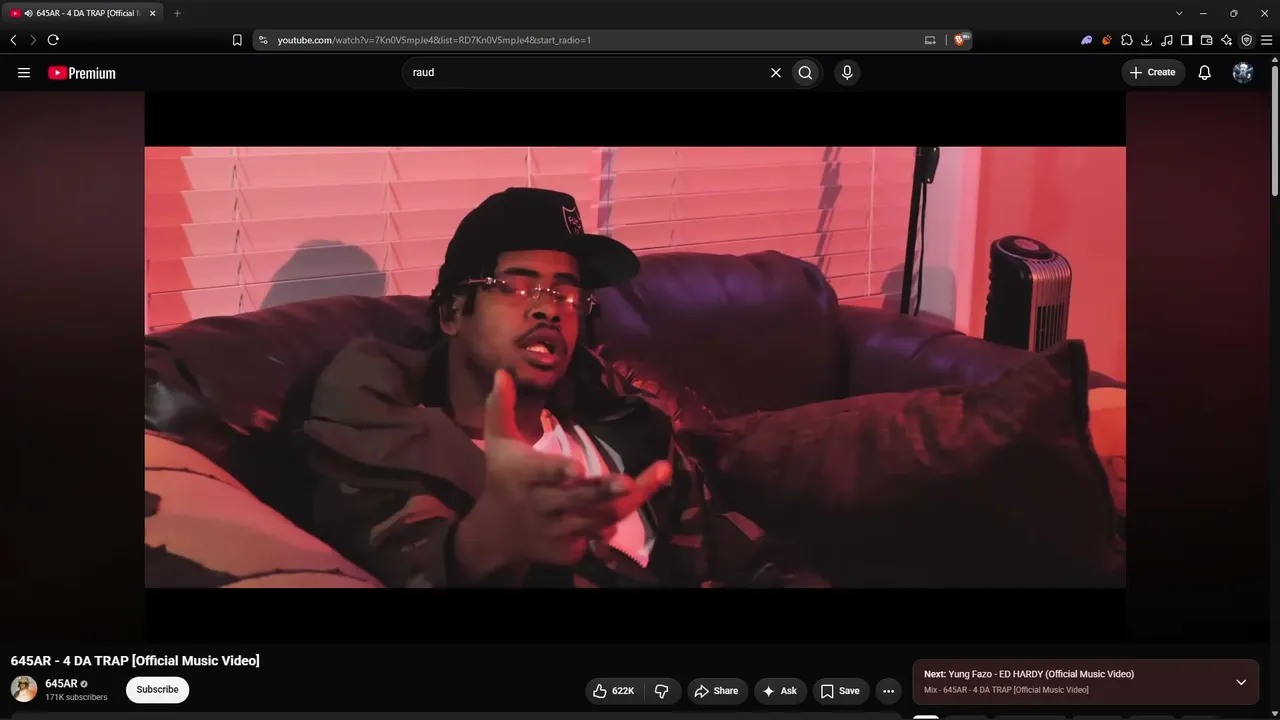Screen dimensions: 1280x720
Task: Like the video with 622K likes
Action: point(613,691)
